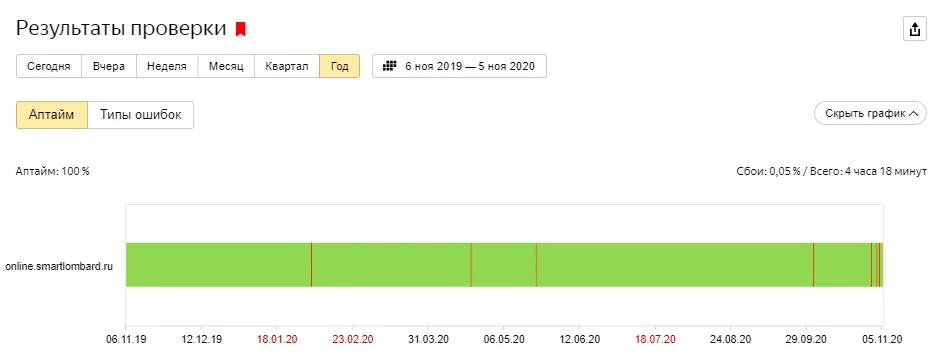Screen dimensions: 938x361
Task: Click the calendar grid icon in date range
Action: coord(389,66)
